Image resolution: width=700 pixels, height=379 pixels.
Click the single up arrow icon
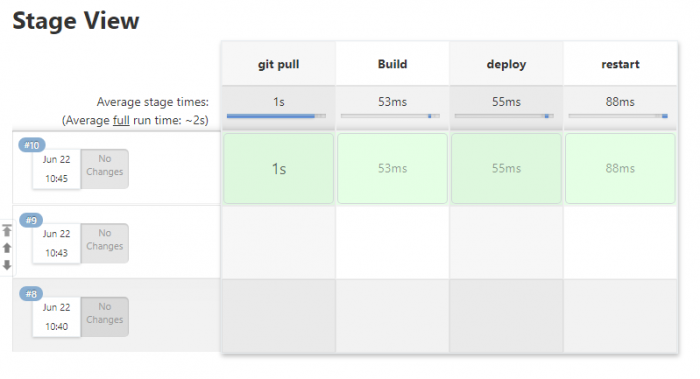pos(7,248)
